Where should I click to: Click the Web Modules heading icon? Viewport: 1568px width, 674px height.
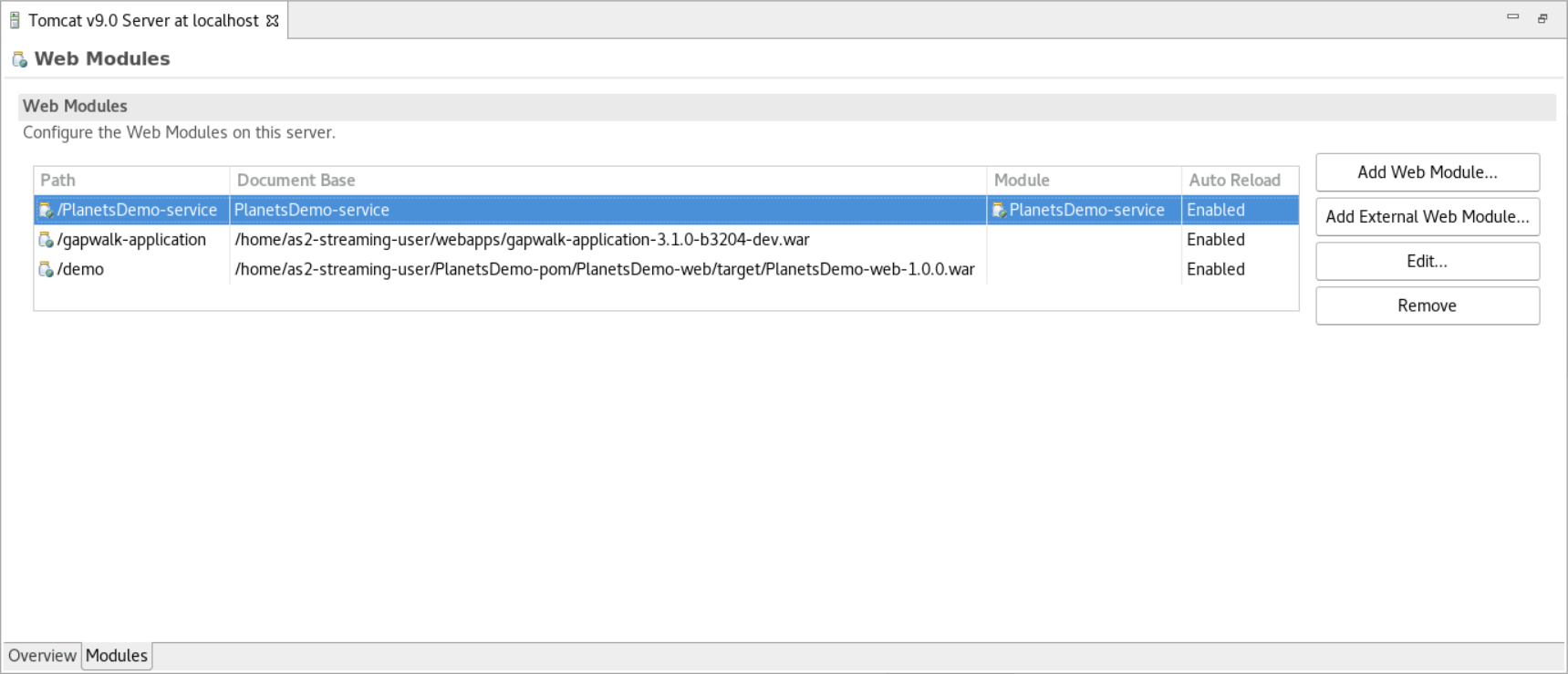tap(19, 60)
